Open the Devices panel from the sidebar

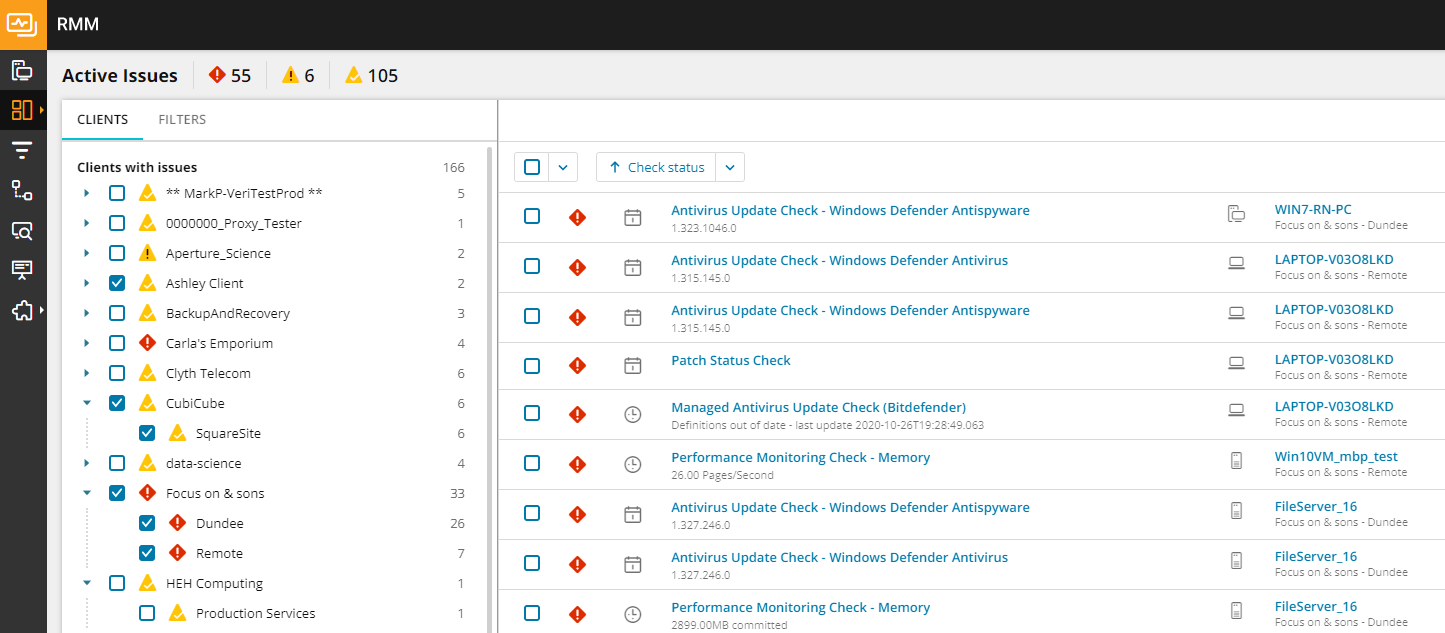[x=24, y=70]
